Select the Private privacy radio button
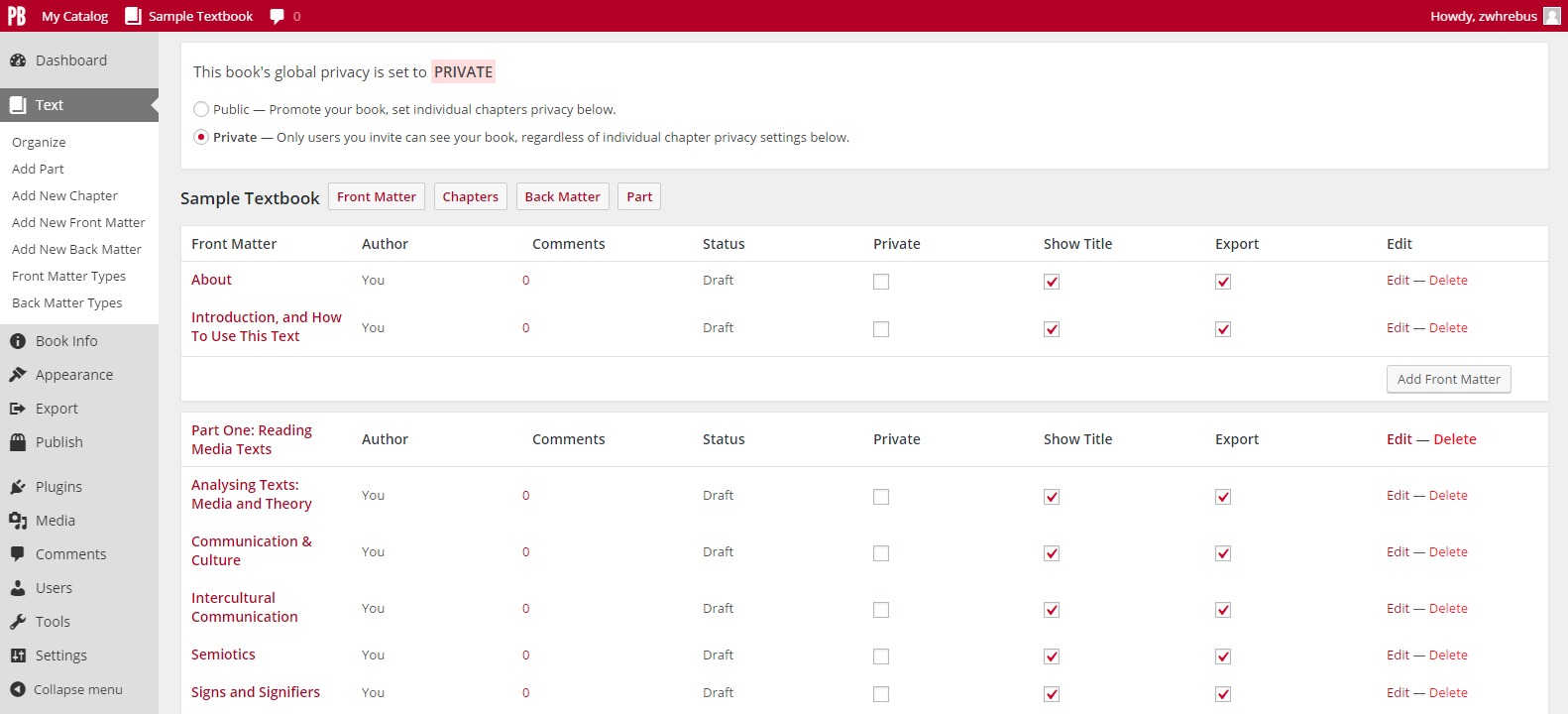Image resolution: width=1568 pixels, height=714 pixels. 201,137
